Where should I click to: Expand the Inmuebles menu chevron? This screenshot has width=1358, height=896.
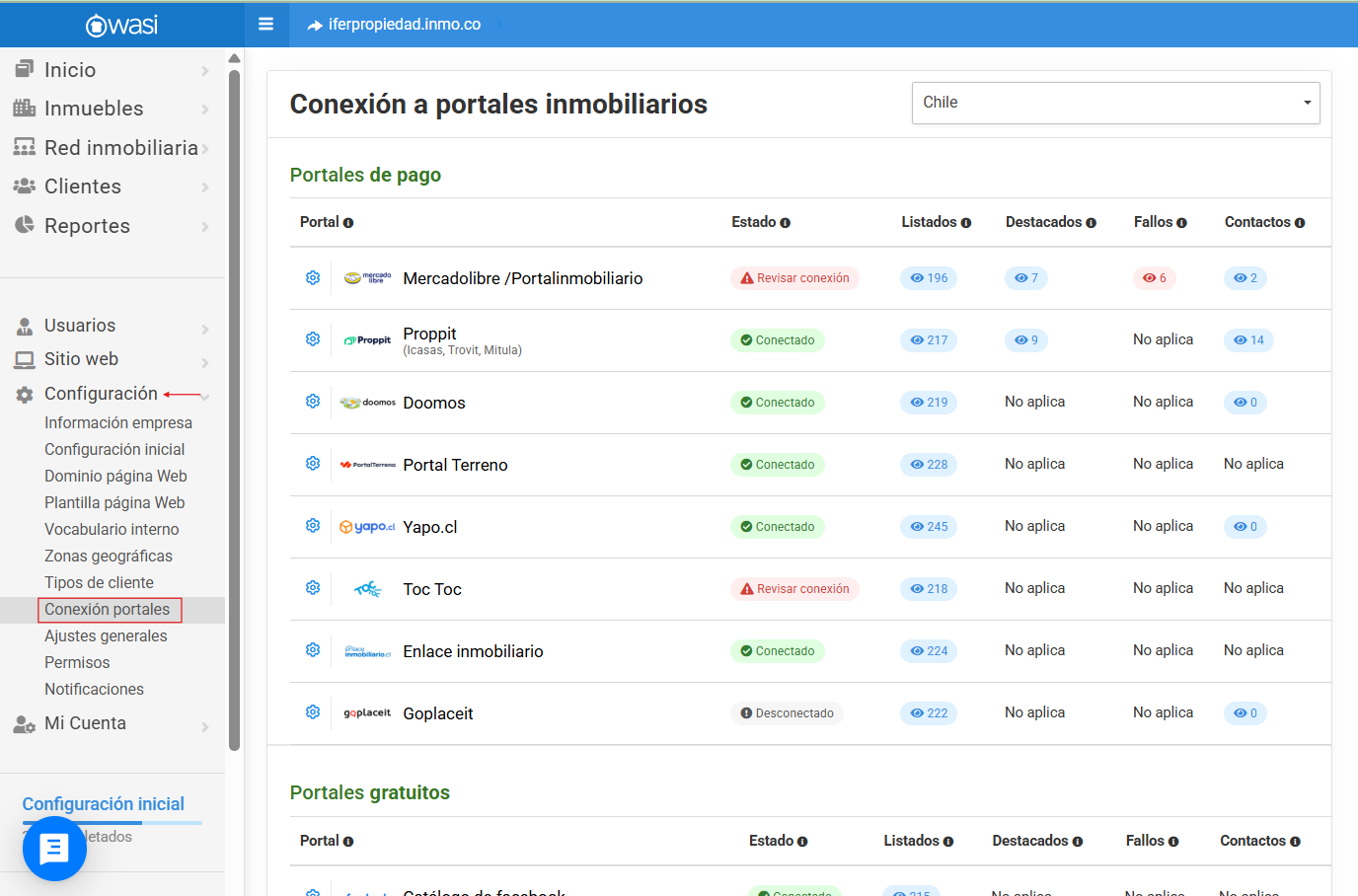click(x=205, y=110)
